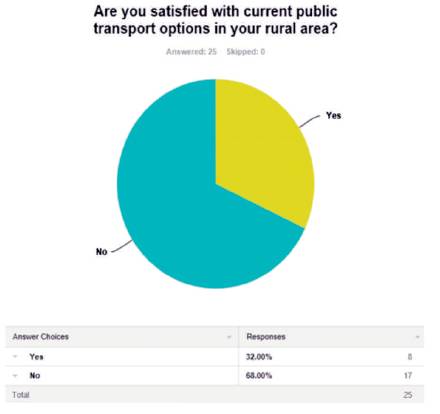Image resolution: width=440 pixels, height=414 pixels.
Task: Select the Yes label beside the pie chart
Action: (333, 116)
